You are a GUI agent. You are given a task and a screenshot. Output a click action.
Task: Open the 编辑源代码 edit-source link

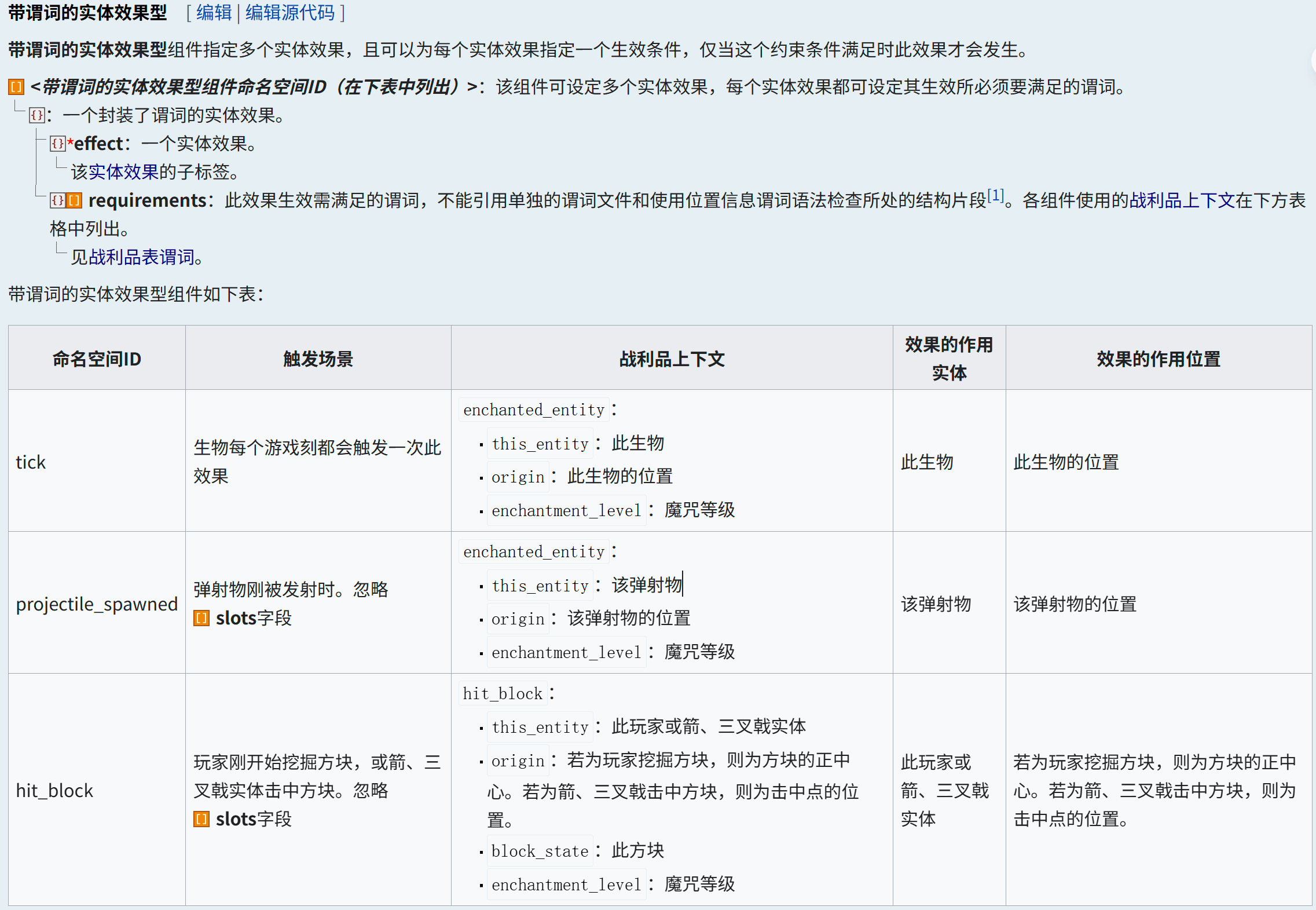[x=290, y=12]
